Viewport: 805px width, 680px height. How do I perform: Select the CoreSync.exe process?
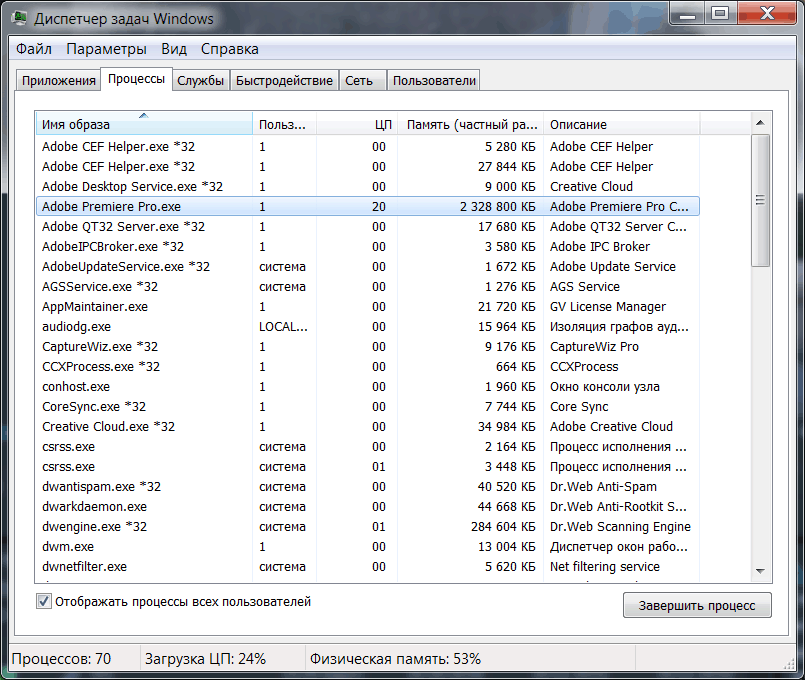click(368, 406)
